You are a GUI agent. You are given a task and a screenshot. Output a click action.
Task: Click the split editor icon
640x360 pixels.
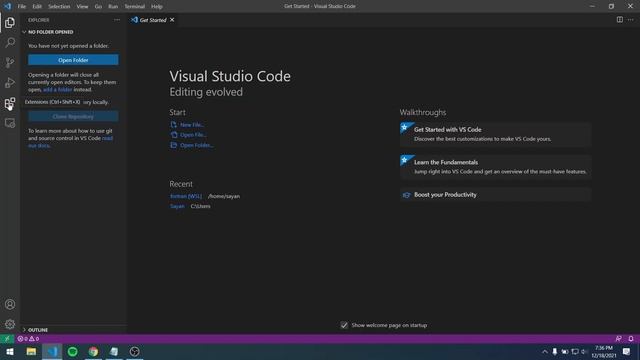620,20
